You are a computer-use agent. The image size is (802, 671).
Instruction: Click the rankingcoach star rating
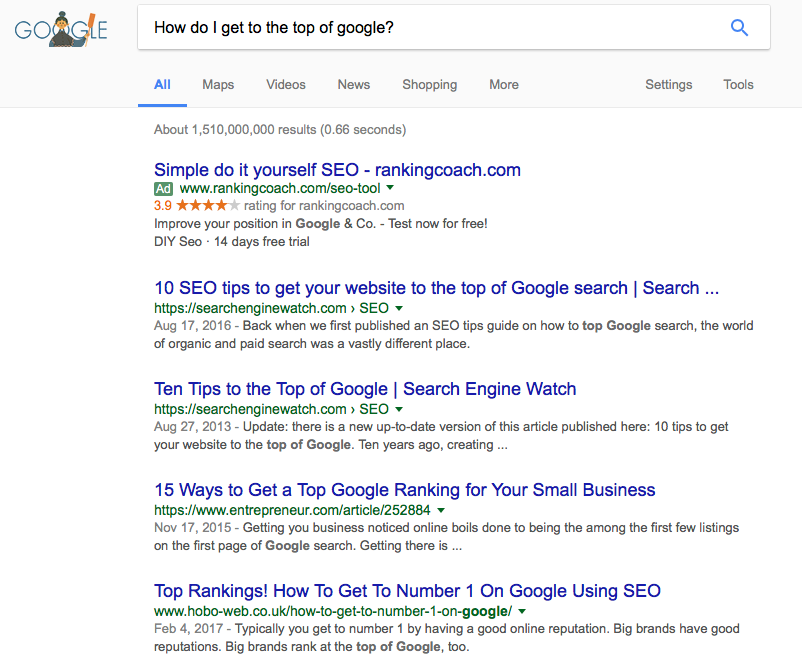click(208, 206)
